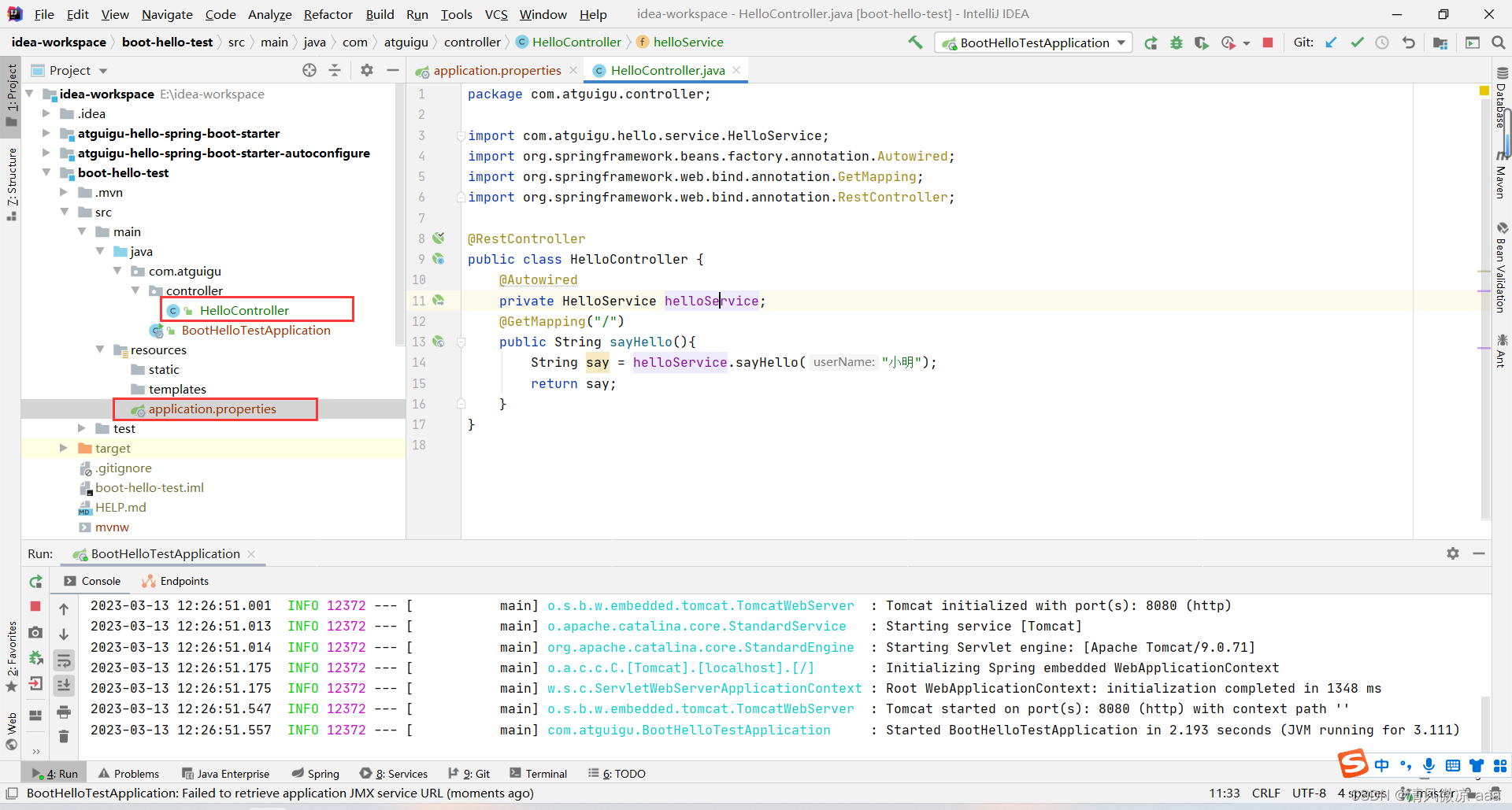Open Project Structure icon in toolbar

[x=1440, y=43]
